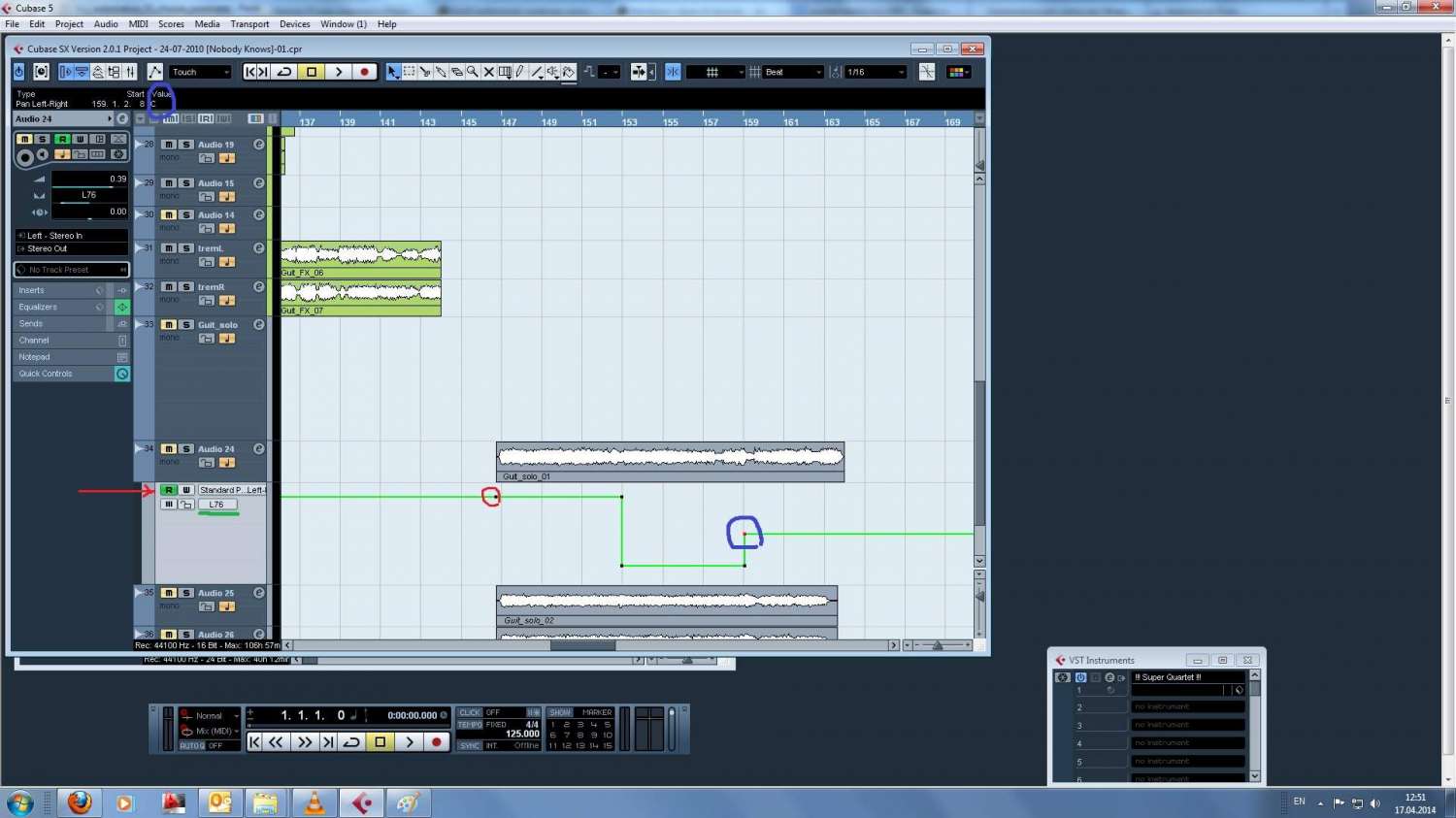This screenshot has height=818, width=1456.
Task: Open the Transport menu
Action: pos(249,24)
